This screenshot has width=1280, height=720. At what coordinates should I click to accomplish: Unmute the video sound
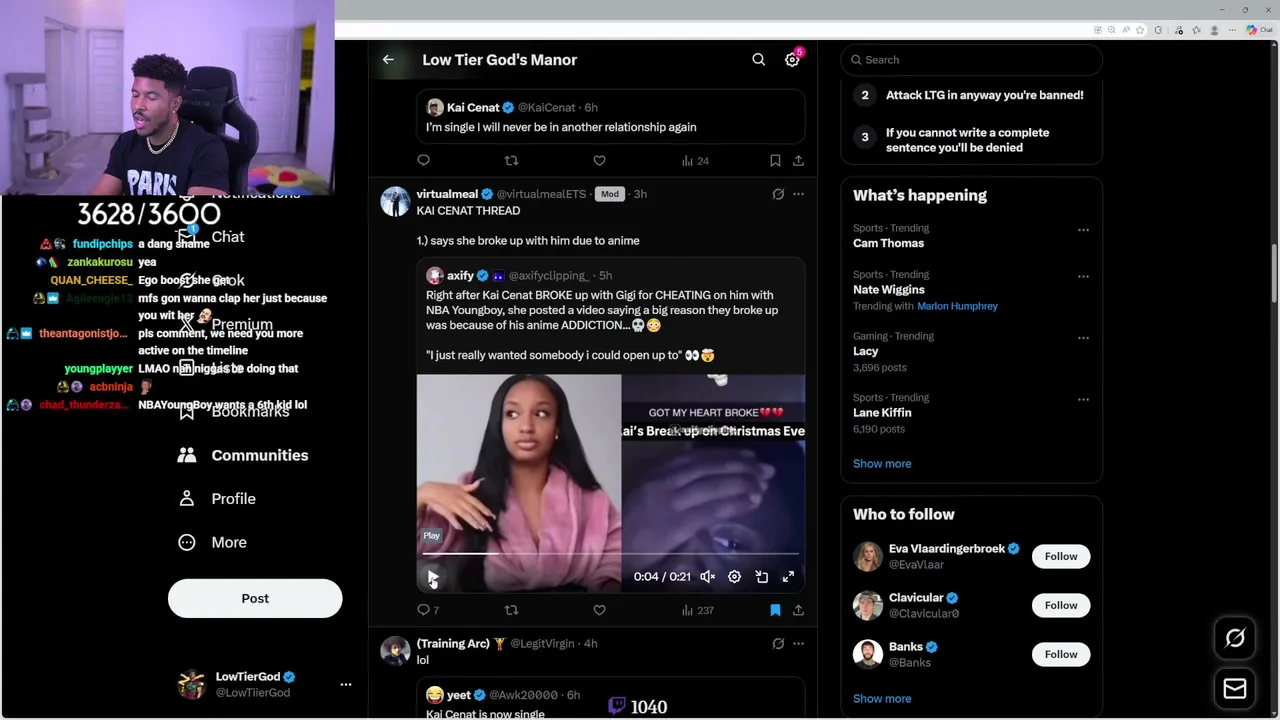click(x=707, y=577)
